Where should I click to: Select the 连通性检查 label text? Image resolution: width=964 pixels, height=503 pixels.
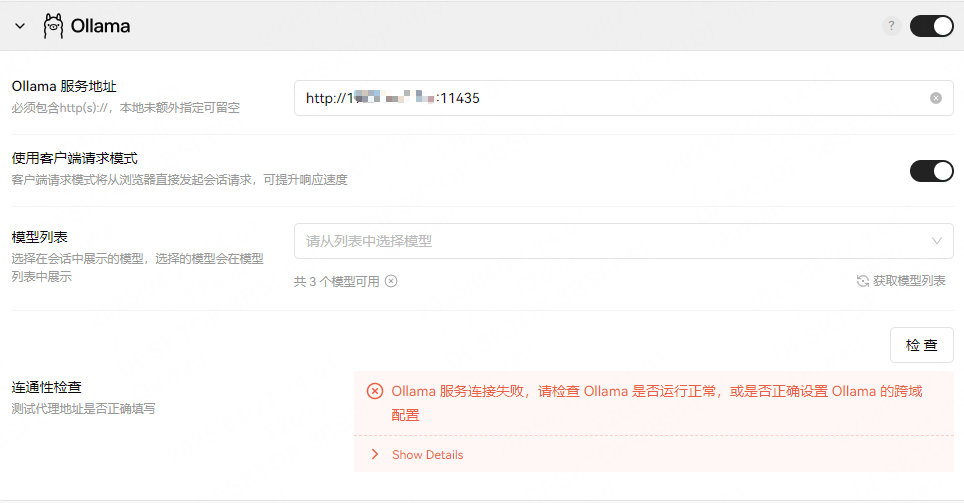47,387
